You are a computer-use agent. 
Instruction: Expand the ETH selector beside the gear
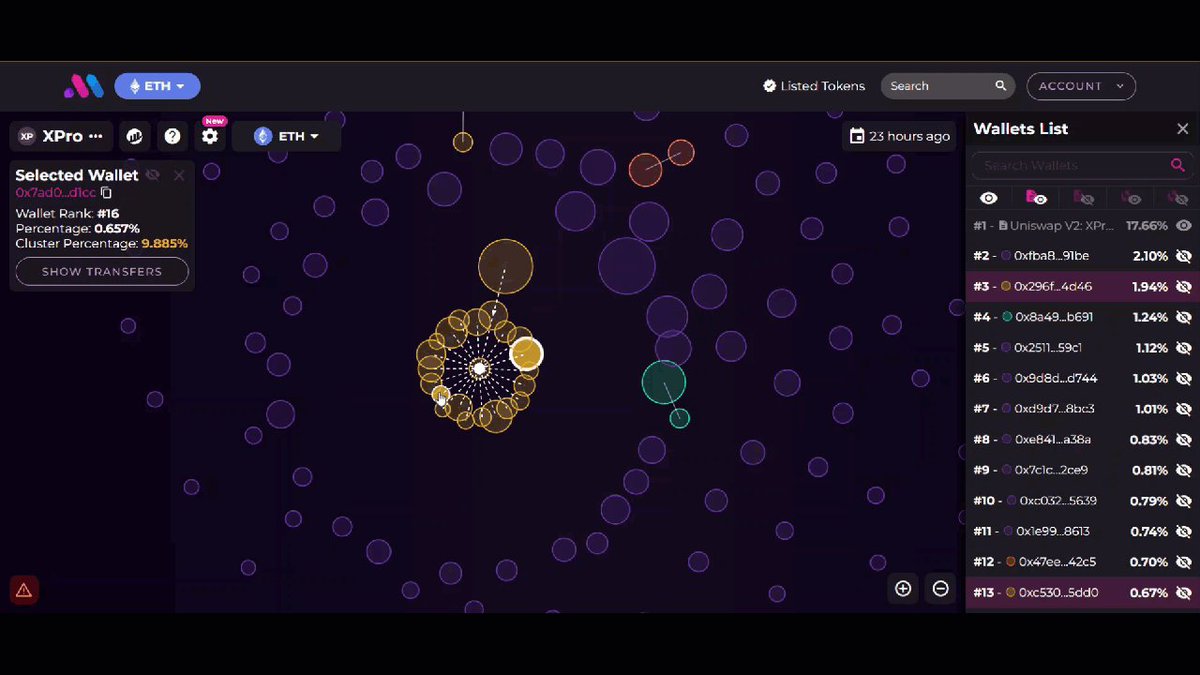[x=286, y=136]
